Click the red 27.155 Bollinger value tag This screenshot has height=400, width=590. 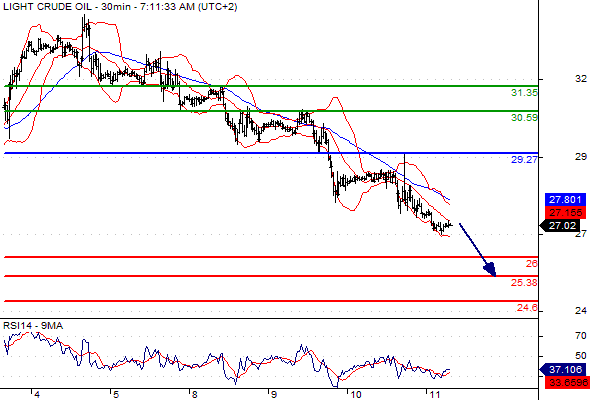(565, 213)
